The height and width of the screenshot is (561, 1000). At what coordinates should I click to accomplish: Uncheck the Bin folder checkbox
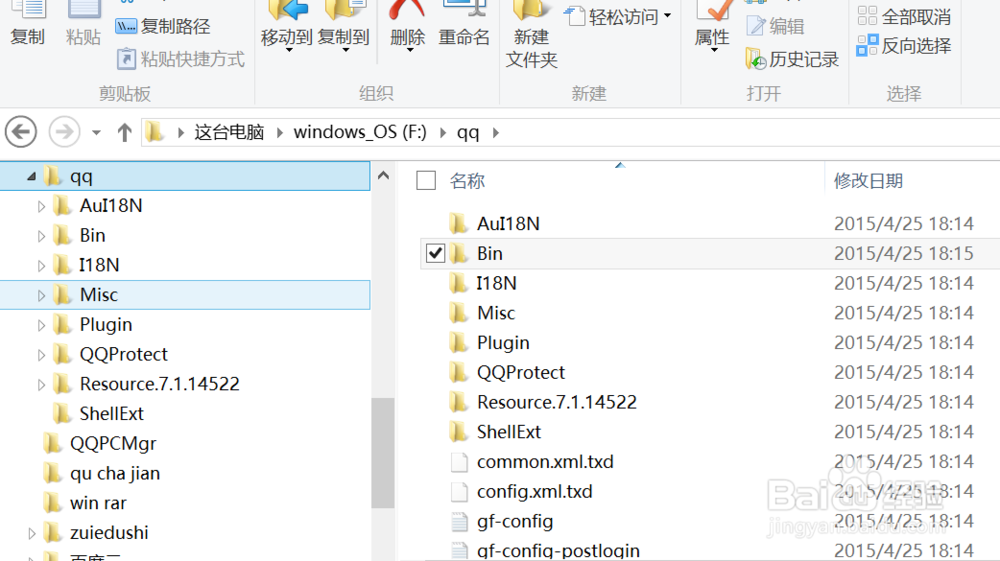coord(435,253)
